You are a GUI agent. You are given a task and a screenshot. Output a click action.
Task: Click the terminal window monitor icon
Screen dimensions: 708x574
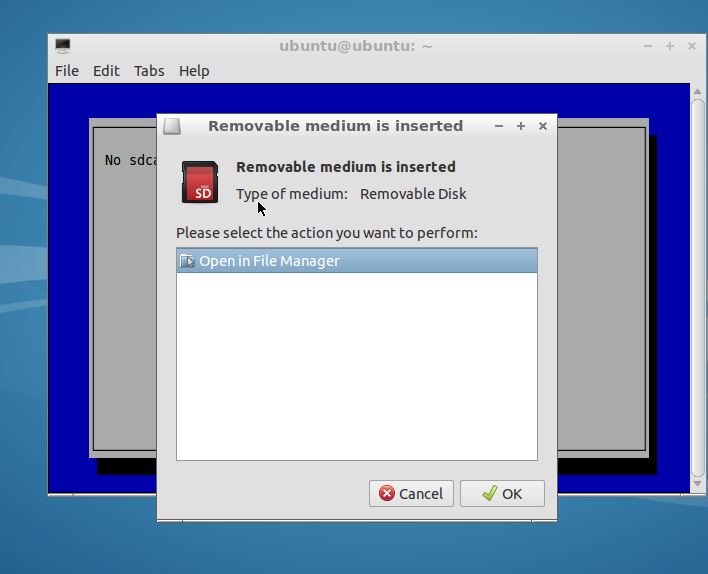coord(63,46)
